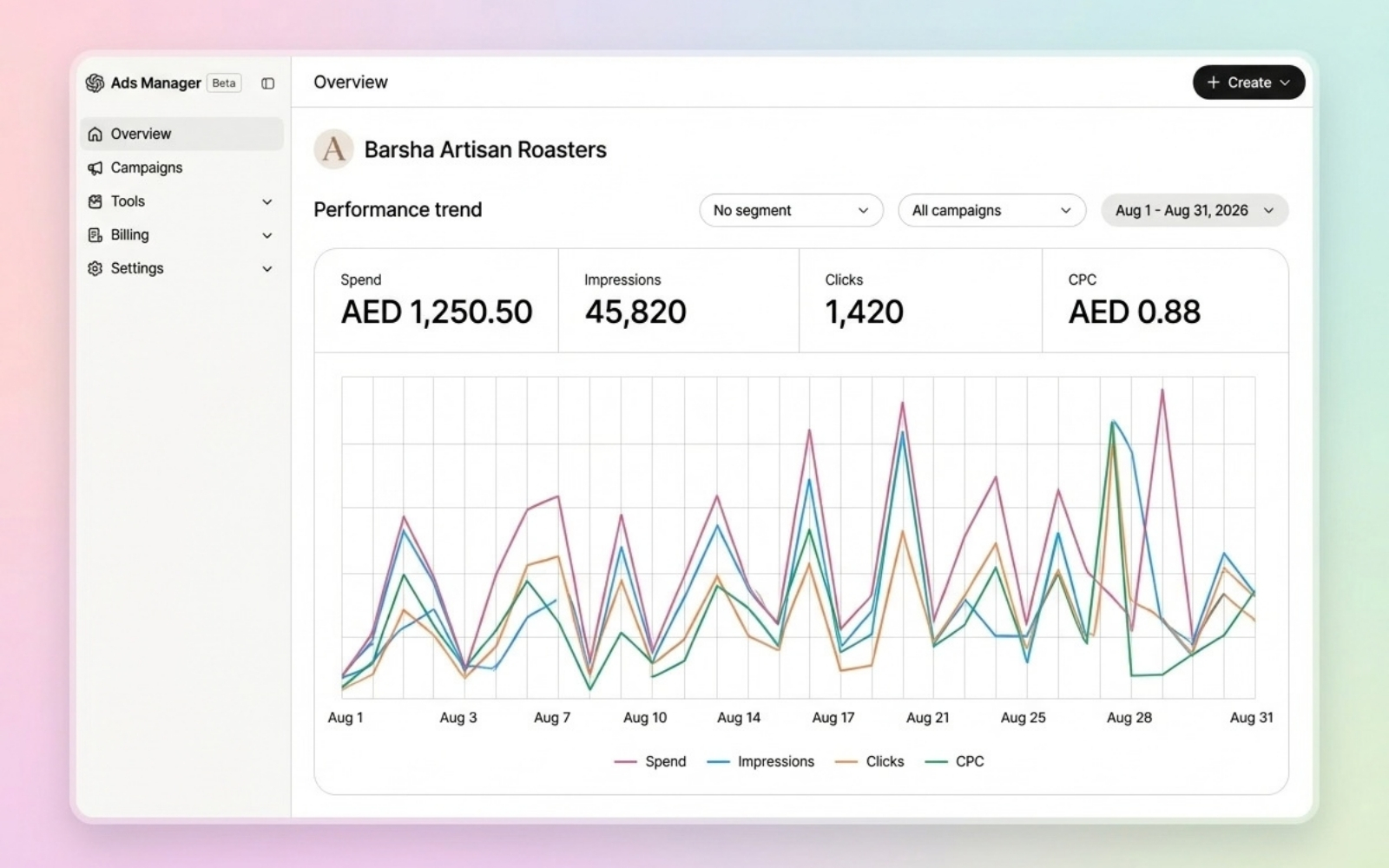Viewport: 1389px width, 868px height.
Task: Expand the Billing submenu chevron
Action: point(267,235)
